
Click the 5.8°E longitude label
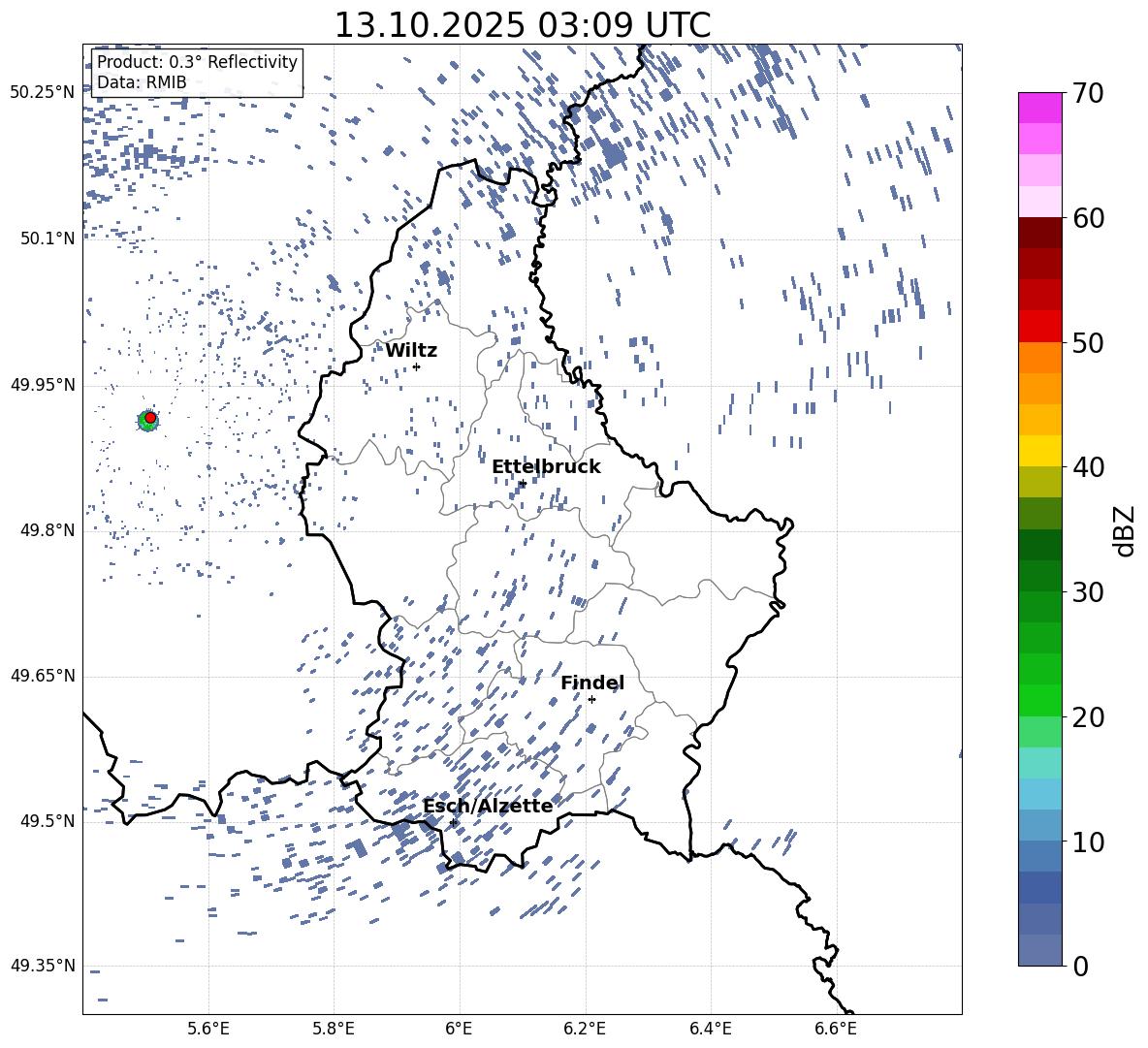coord(334,1029)
